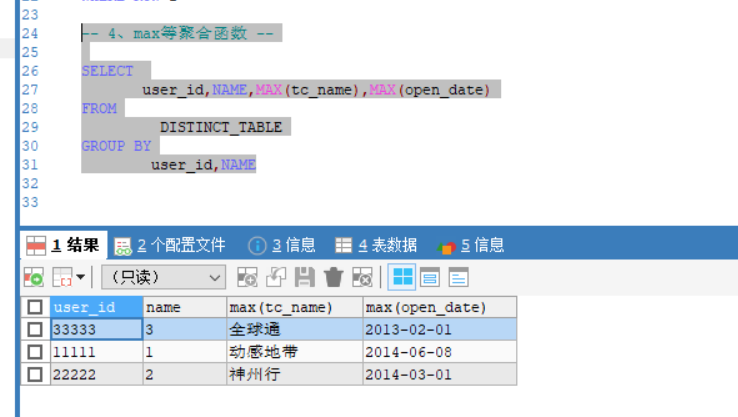The height and width of the screenshot is (417, 738).
Task: Switch to text view mode
Action: 458,277
